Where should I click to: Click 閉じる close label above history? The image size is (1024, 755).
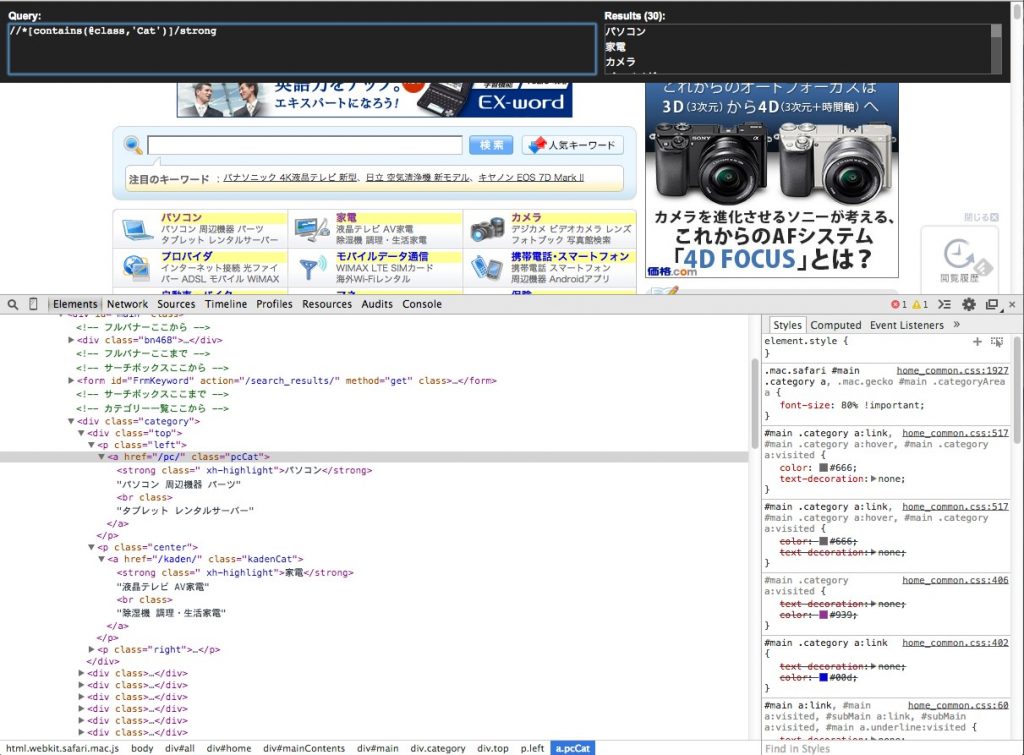981,217
